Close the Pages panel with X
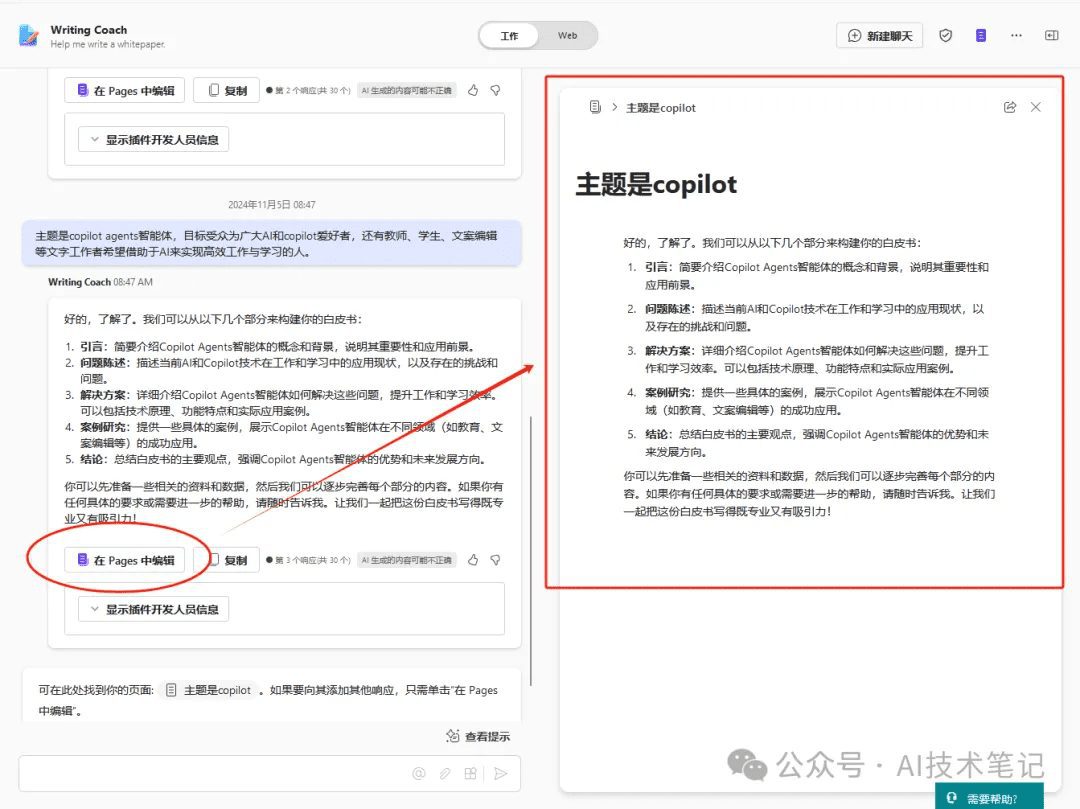 [x=1036, y=107]
